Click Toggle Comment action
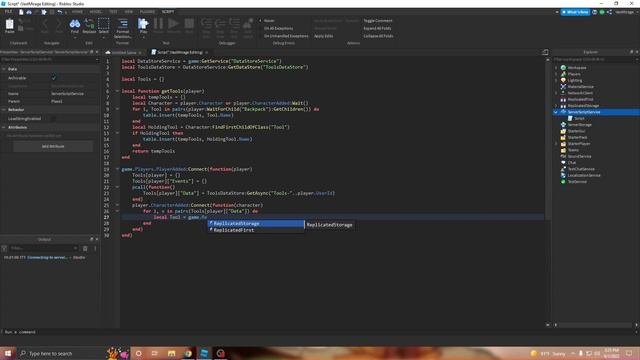The image size is (640, 360). coord(378,20)
